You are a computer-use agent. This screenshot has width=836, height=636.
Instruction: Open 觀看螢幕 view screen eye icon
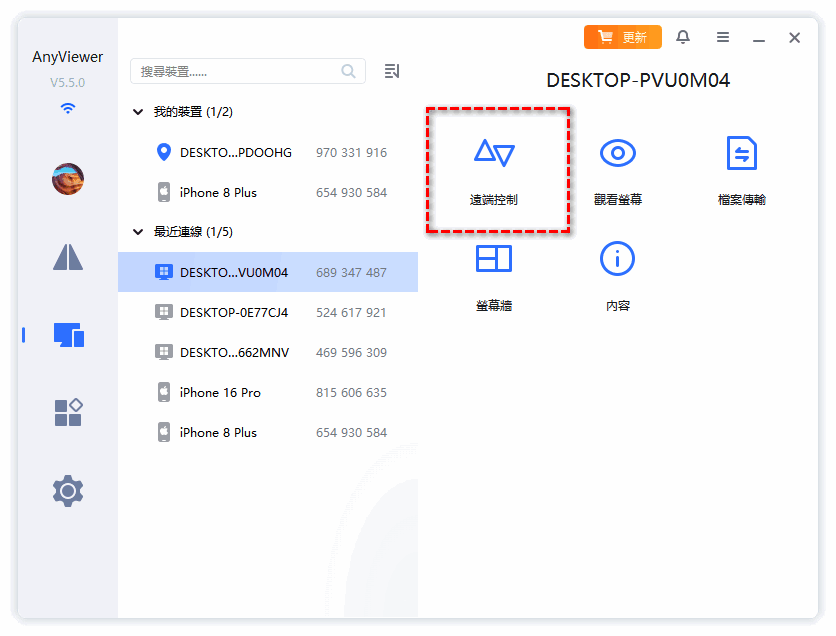(617, 154)
